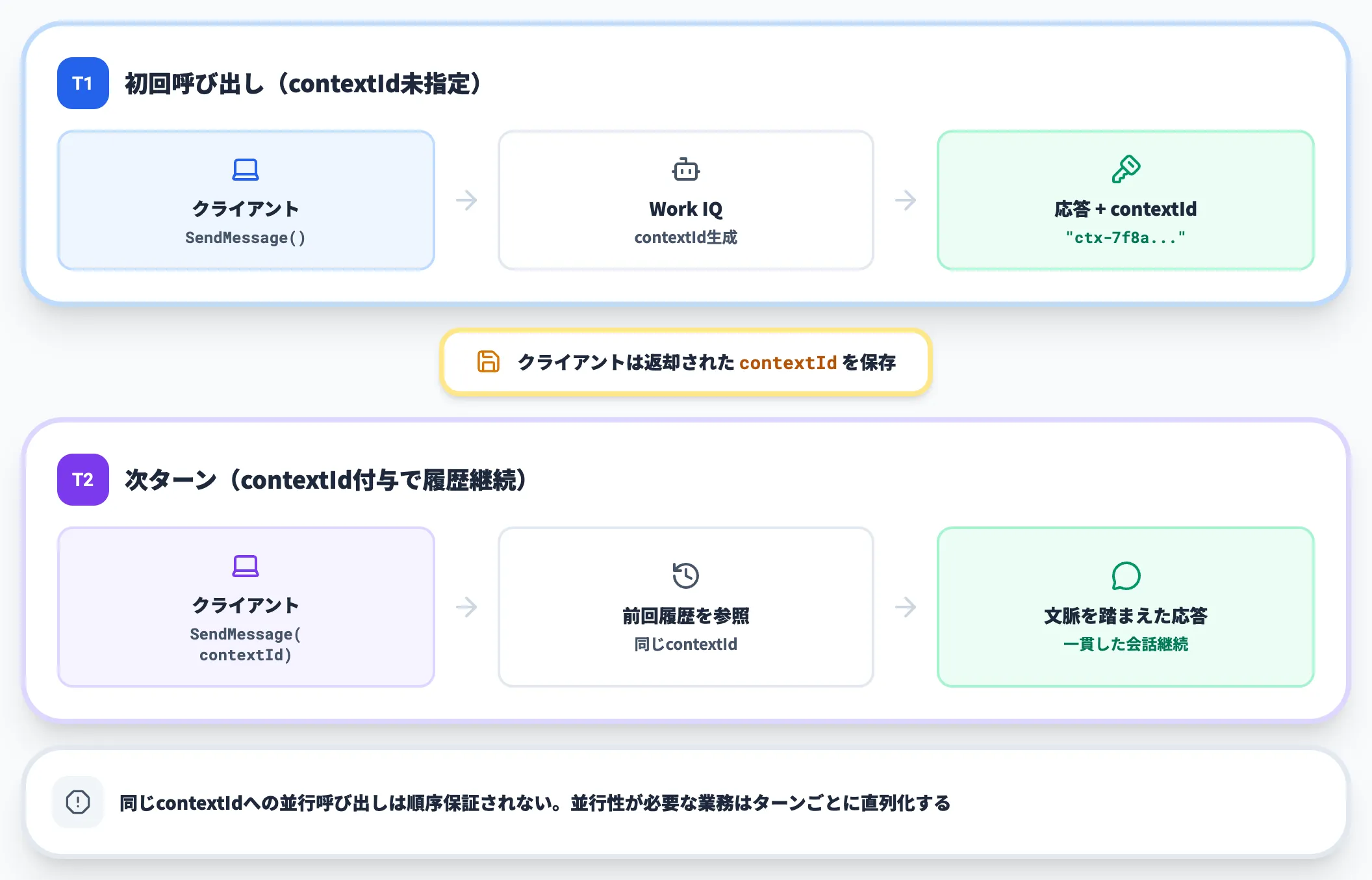This screenshot has width=1372, height=880.
Task: Click the robot icon above Work IQ
Action: [x=685, y=169]
